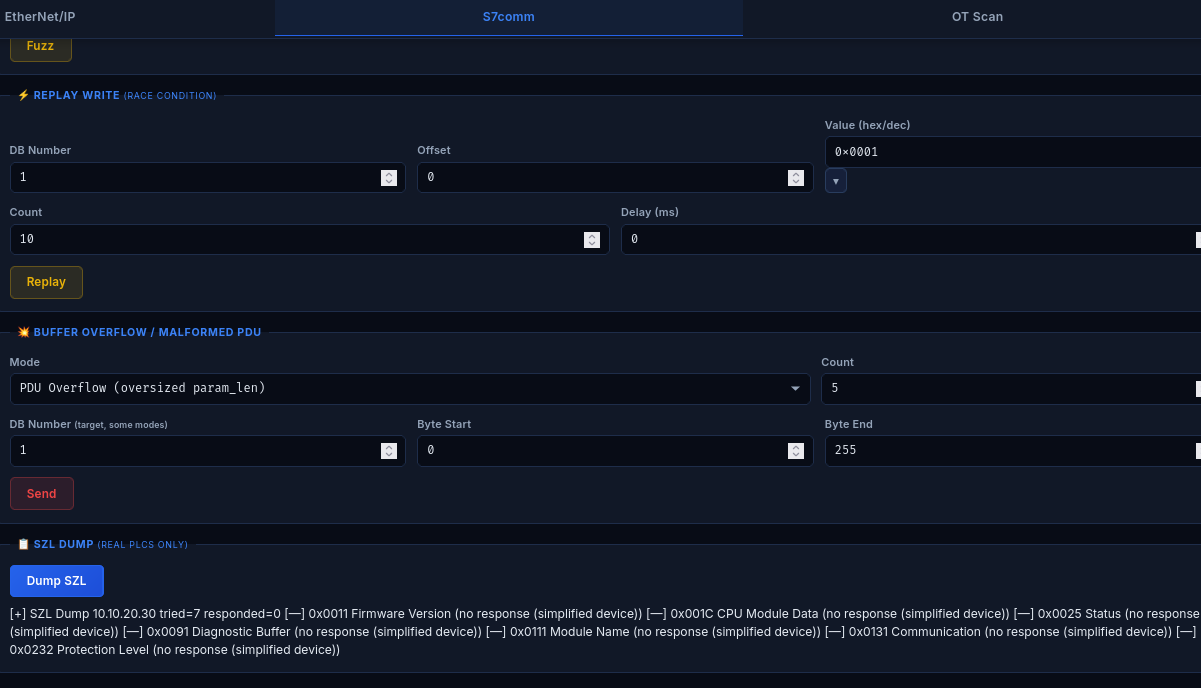Open the Mode dropdown showing PDU Overflow
Image resolution: width=1201 pixels, height=688 pixels.
410,388
